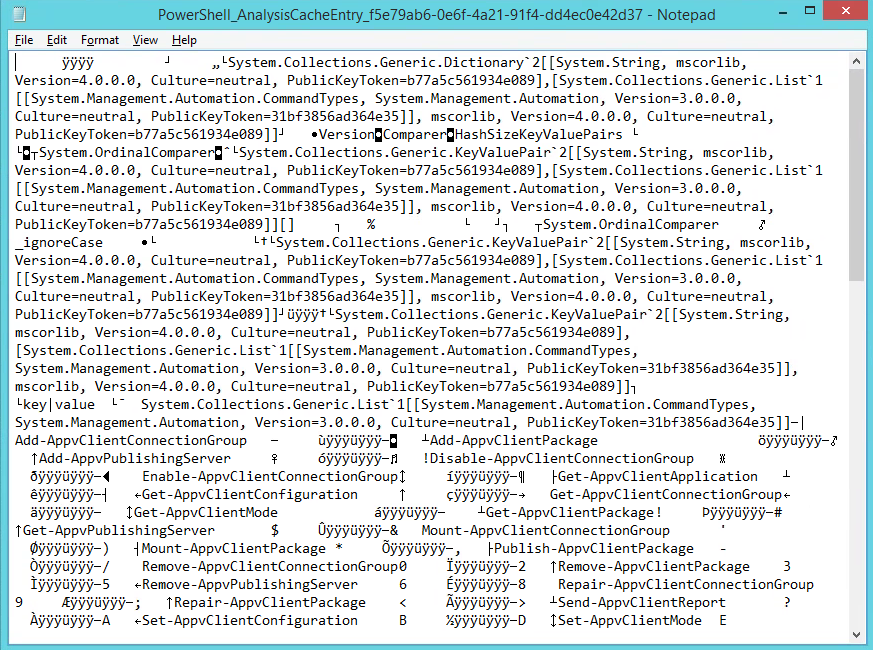This screenshot has height=650, width=873.
Task: Click the text "Remove-AppvPublishingServer"
Action: (x=250, y=585)
